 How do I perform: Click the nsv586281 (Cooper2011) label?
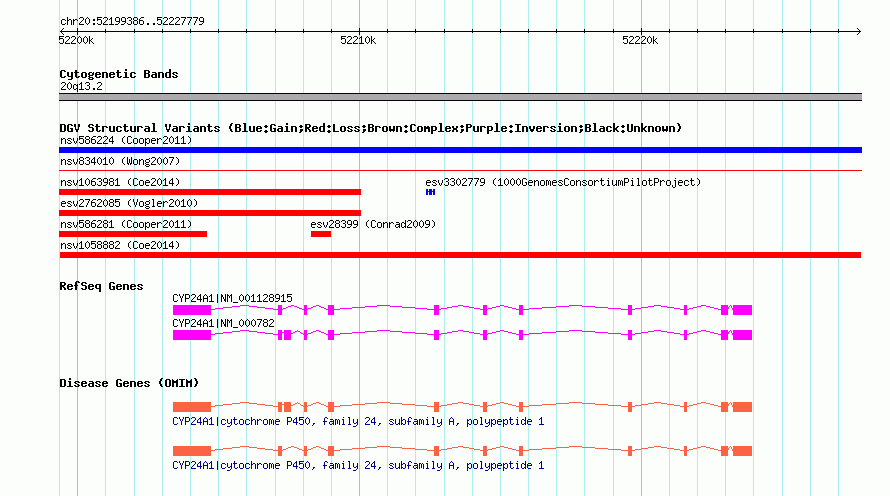pos(126,224)
